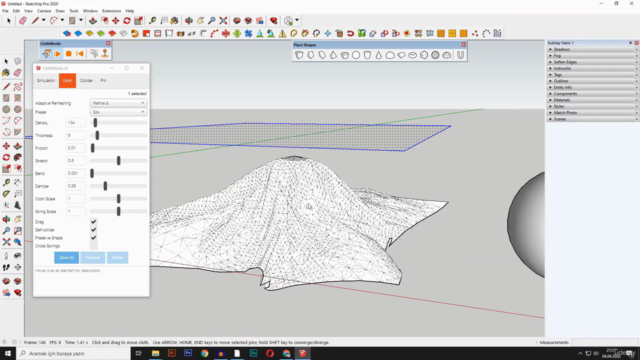This screenshot has width=640, height=360.
Task: Click the Cloth Scale slider handle
Action: pyautogui.click(x=119, y=199)
